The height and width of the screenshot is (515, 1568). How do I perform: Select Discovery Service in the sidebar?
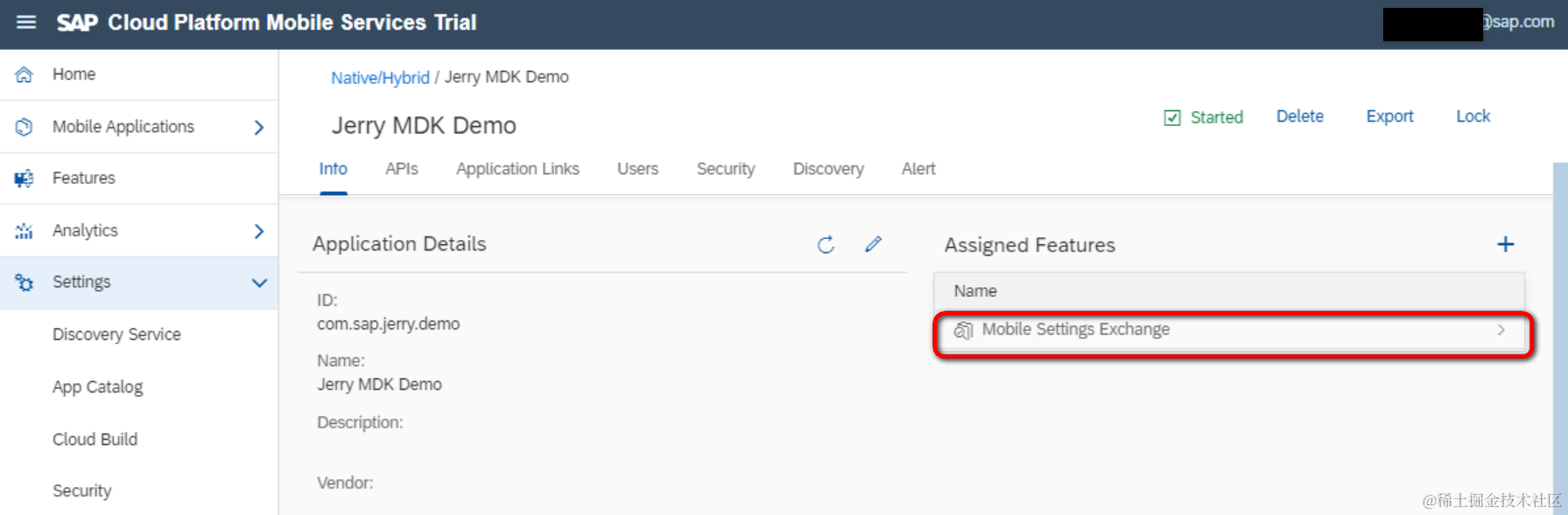pyautogui.click(x=116, y=335)
